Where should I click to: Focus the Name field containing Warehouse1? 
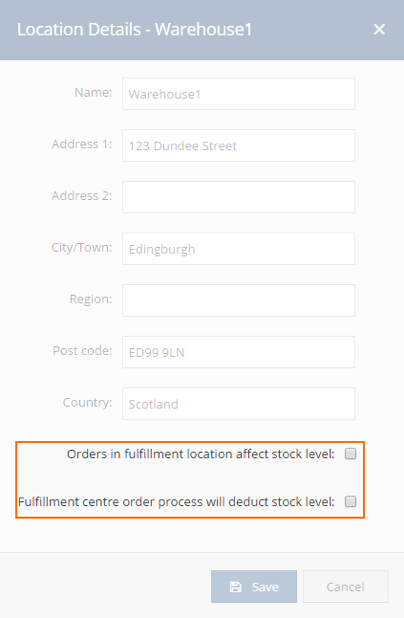coord(238,94)
